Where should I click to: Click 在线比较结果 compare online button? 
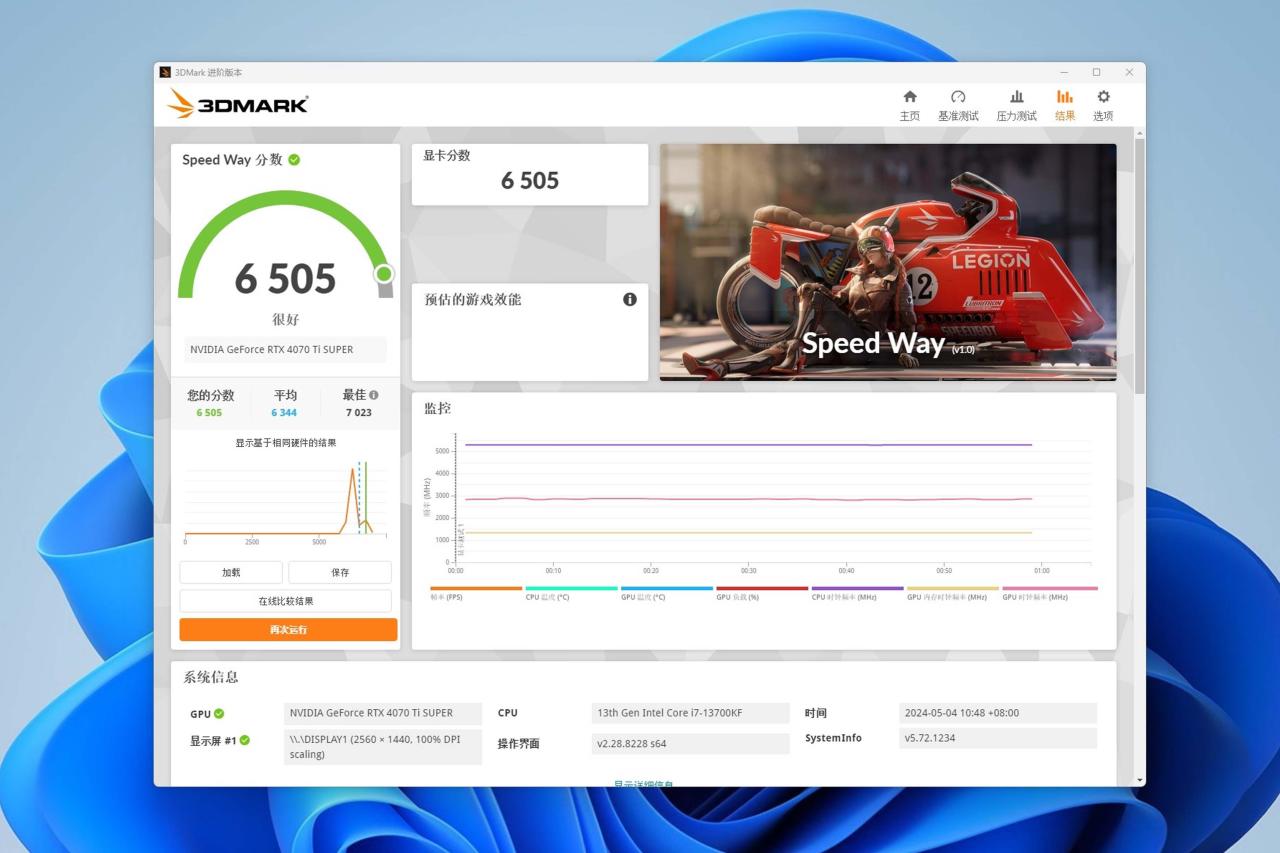(286, 601)
